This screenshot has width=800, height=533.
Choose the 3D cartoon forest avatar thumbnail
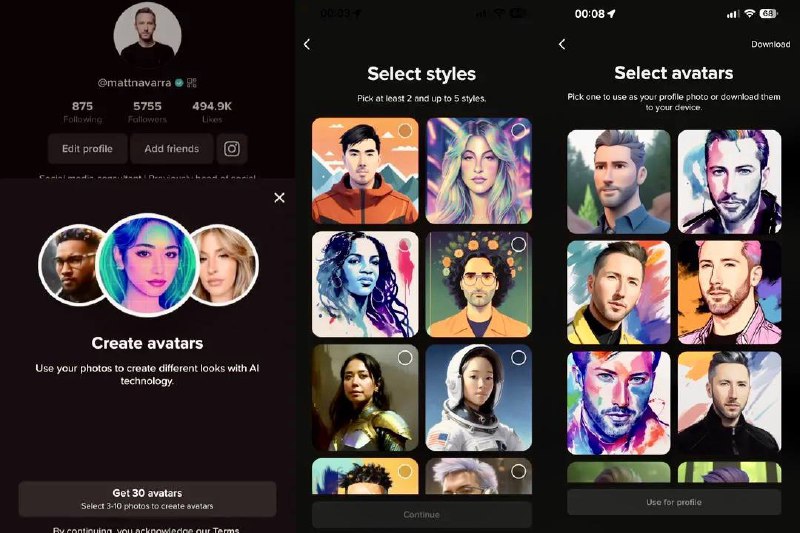tap(619, 182)
